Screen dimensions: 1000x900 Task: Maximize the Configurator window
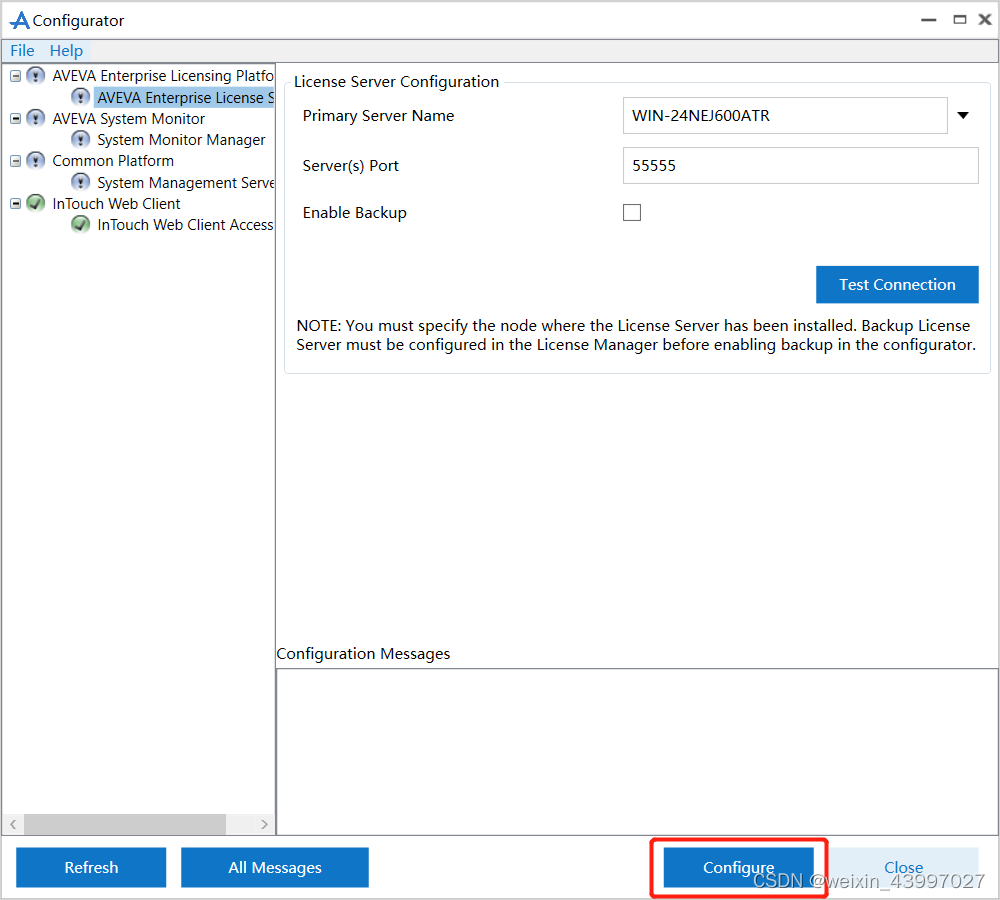coord(959,20)
